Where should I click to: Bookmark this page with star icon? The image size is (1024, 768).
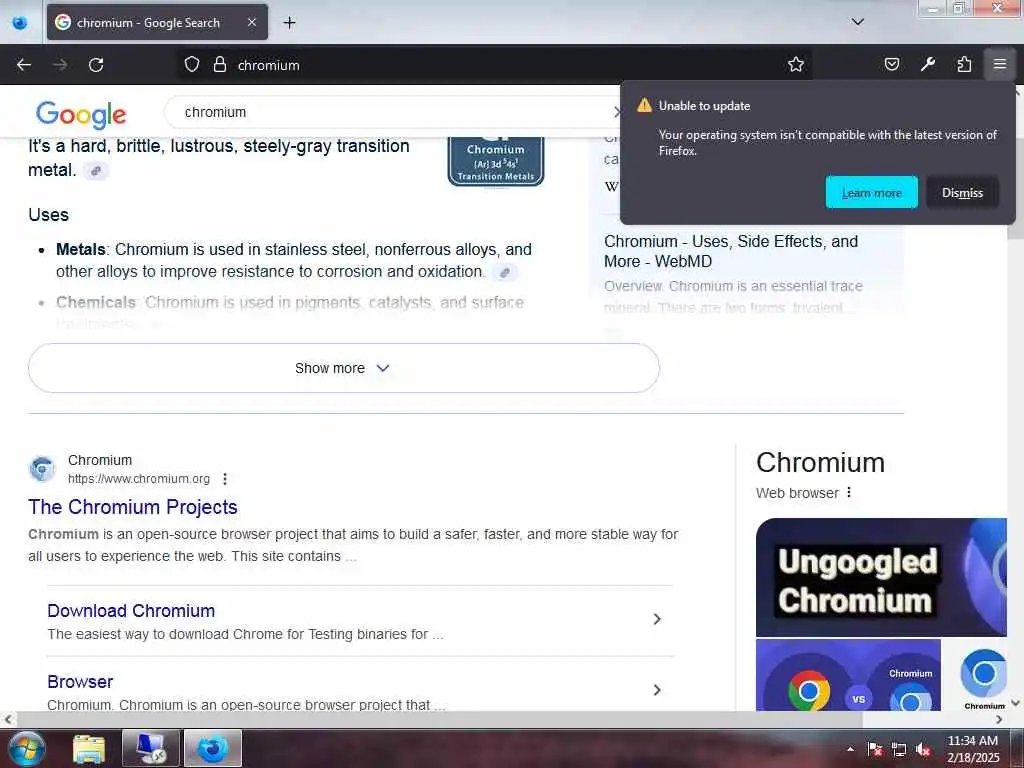[x=795, y=65]
